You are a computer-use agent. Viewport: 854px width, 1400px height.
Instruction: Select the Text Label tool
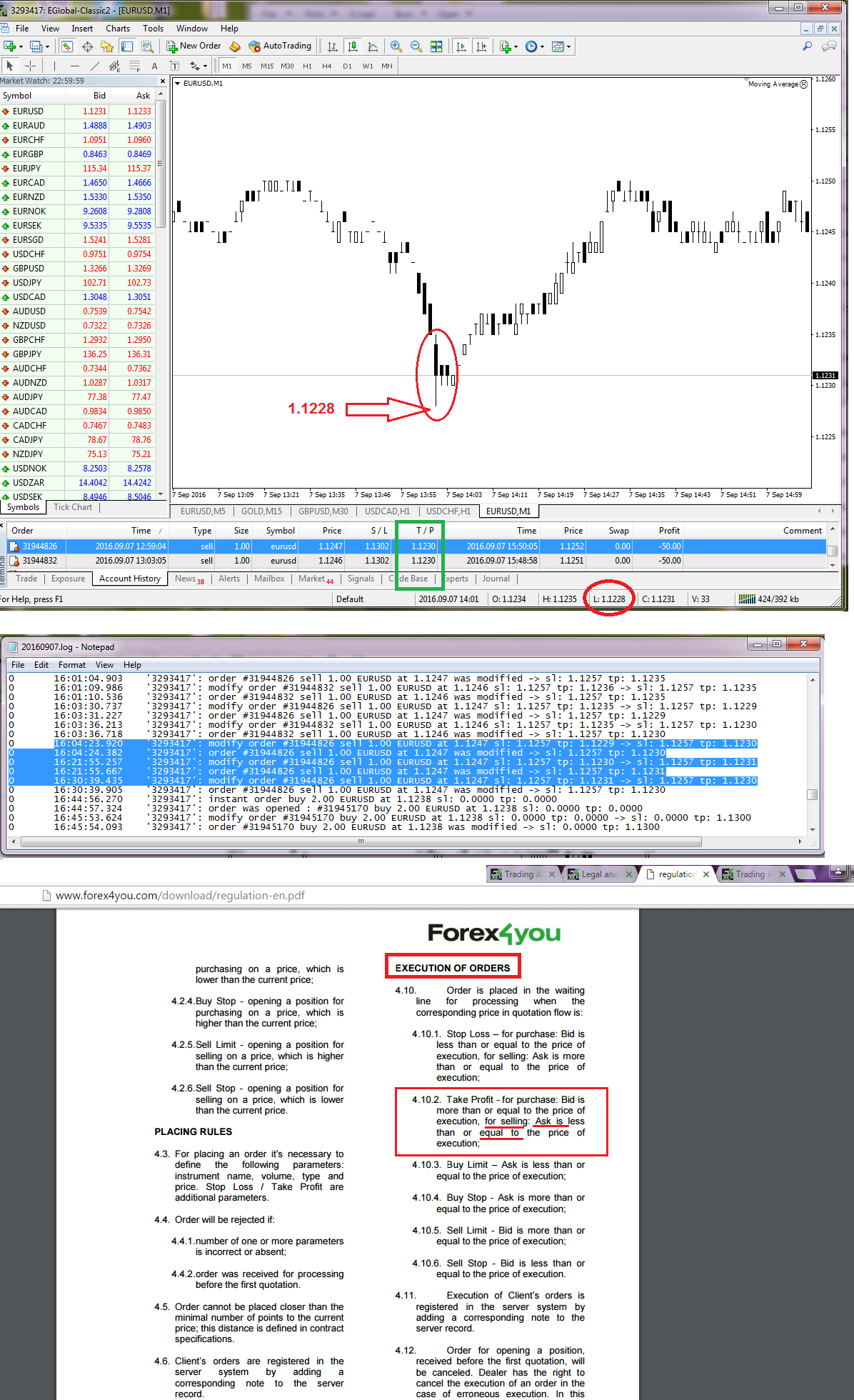pyautogui.click(x=174, y=66)
